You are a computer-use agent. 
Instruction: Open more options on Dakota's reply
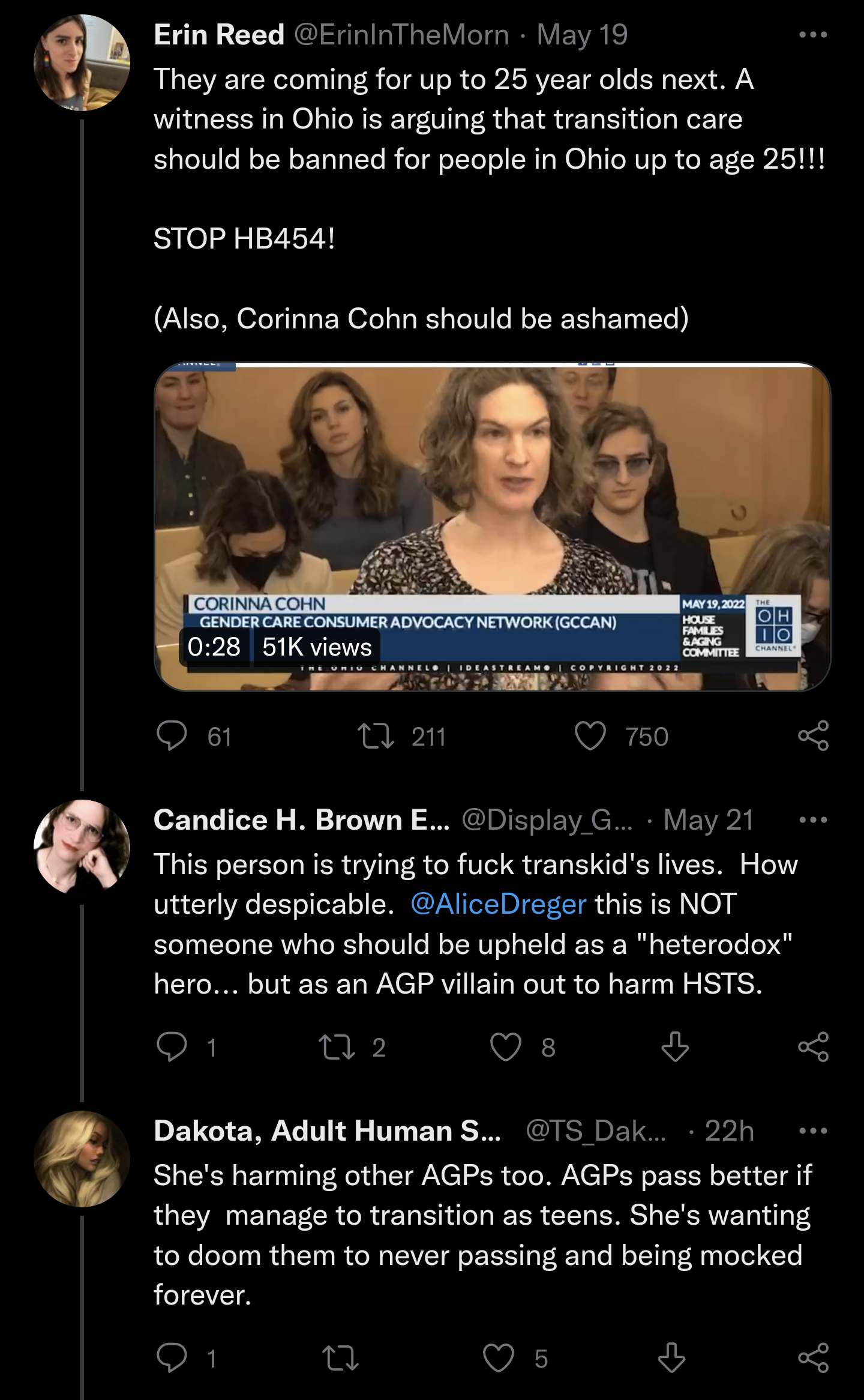pyautogui.click(x=813, y=1131)
